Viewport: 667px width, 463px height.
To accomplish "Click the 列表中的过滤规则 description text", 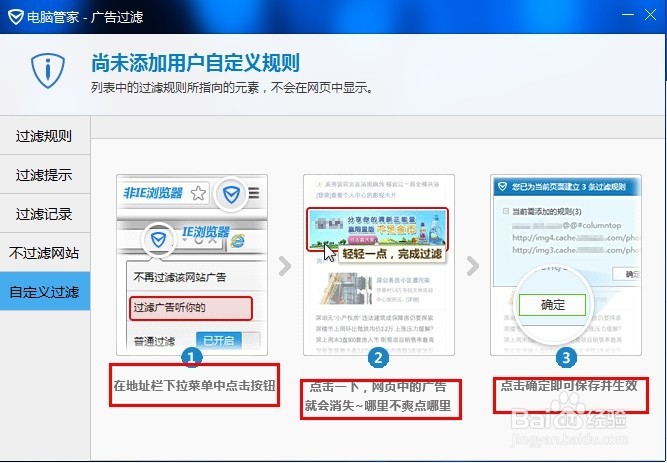I will pos(233,88).
